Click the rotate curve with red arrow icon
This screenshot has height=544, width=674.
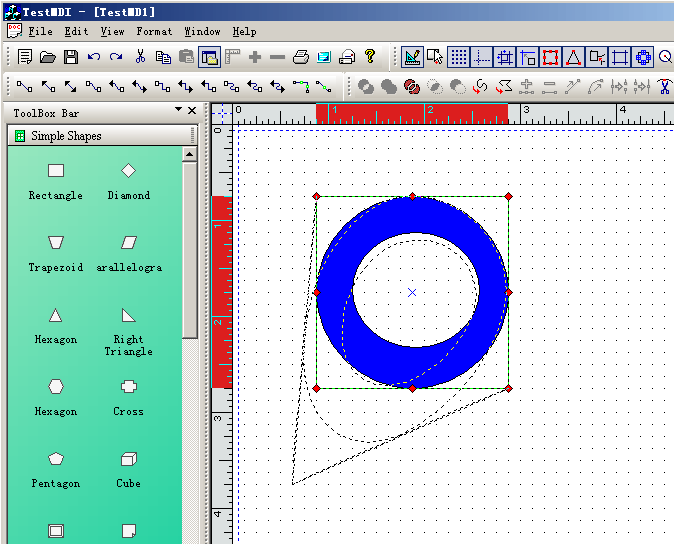(x=481, y=86)
